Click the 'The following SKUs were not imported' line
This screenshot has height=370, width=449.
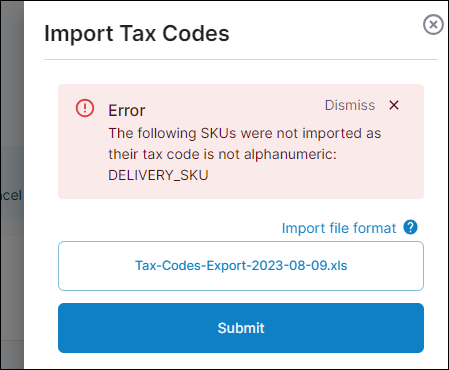tap(245, 133)
